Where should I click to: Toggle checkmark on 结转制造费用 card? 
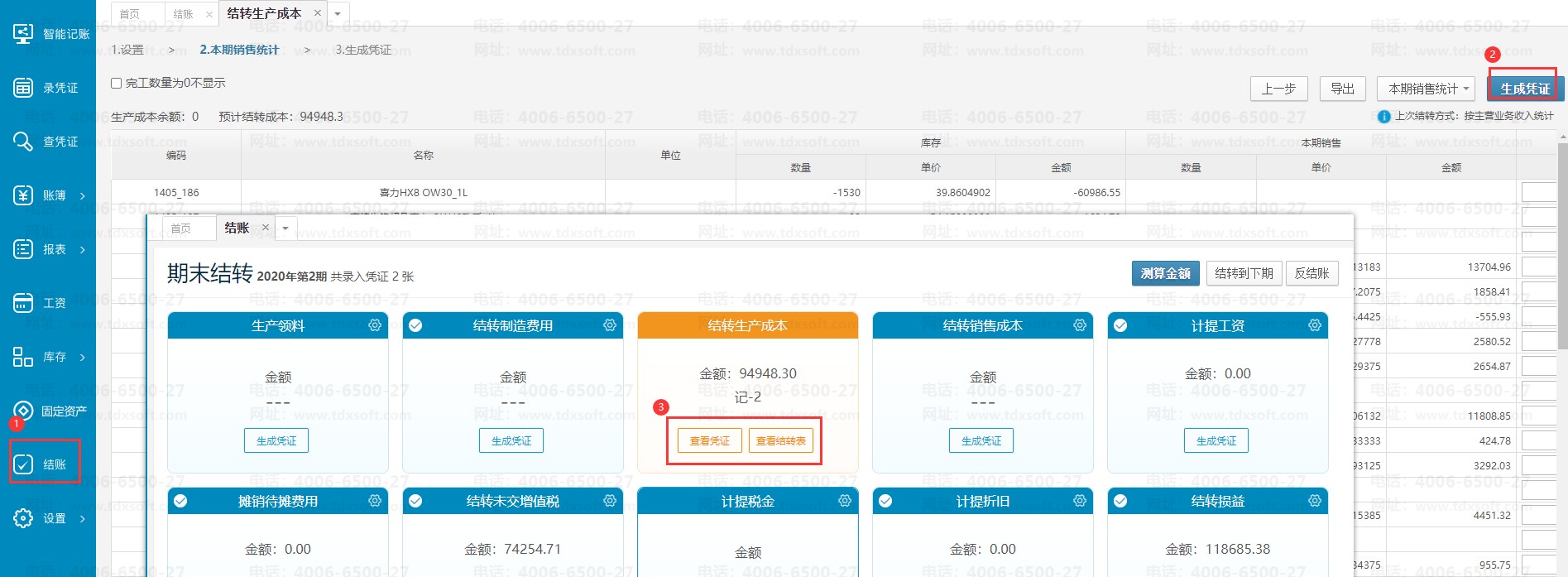point(415,325)
